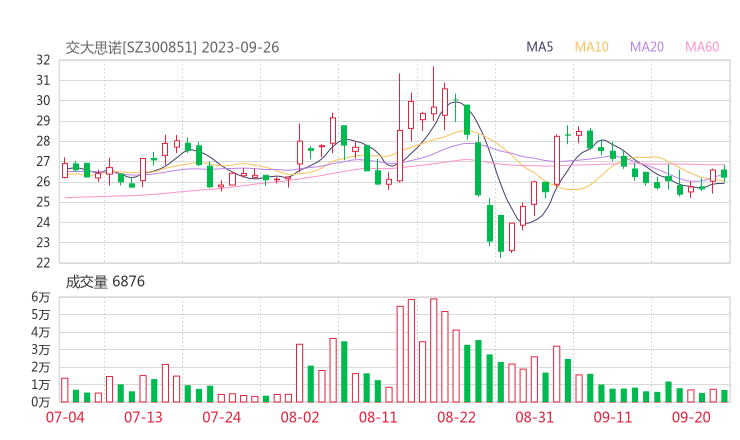This screenshot has height=440, width=740.
Task: Click the MA60 legend label
Action: [702, 47]
